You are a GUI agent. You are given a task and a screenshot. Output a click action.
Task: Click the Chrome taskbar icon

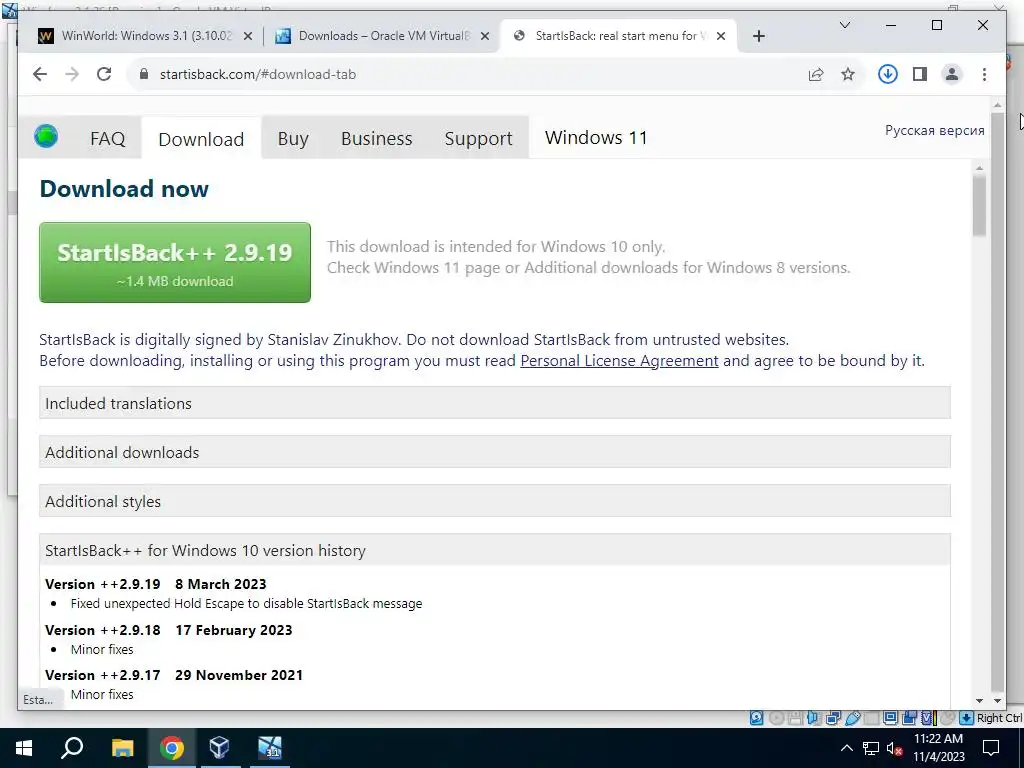pyautogui.click(x=172, y=748)
